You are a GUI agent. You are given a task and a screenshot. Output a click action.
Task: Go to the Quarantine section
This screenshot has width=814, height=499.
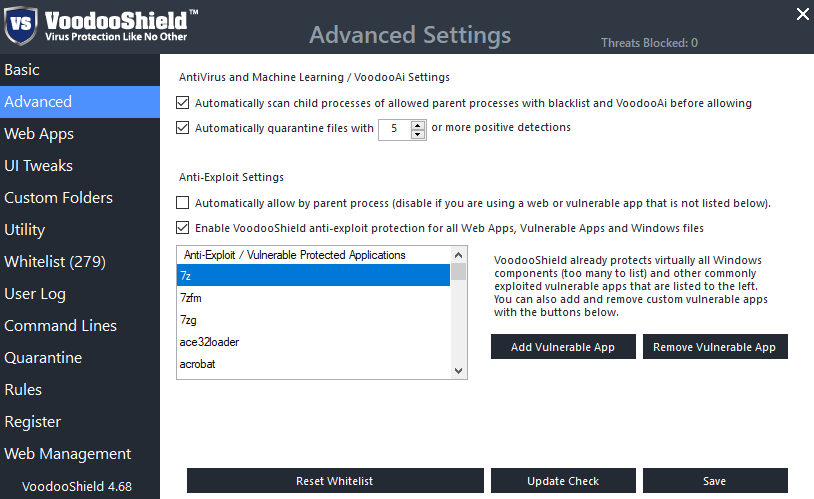point(43,358)
